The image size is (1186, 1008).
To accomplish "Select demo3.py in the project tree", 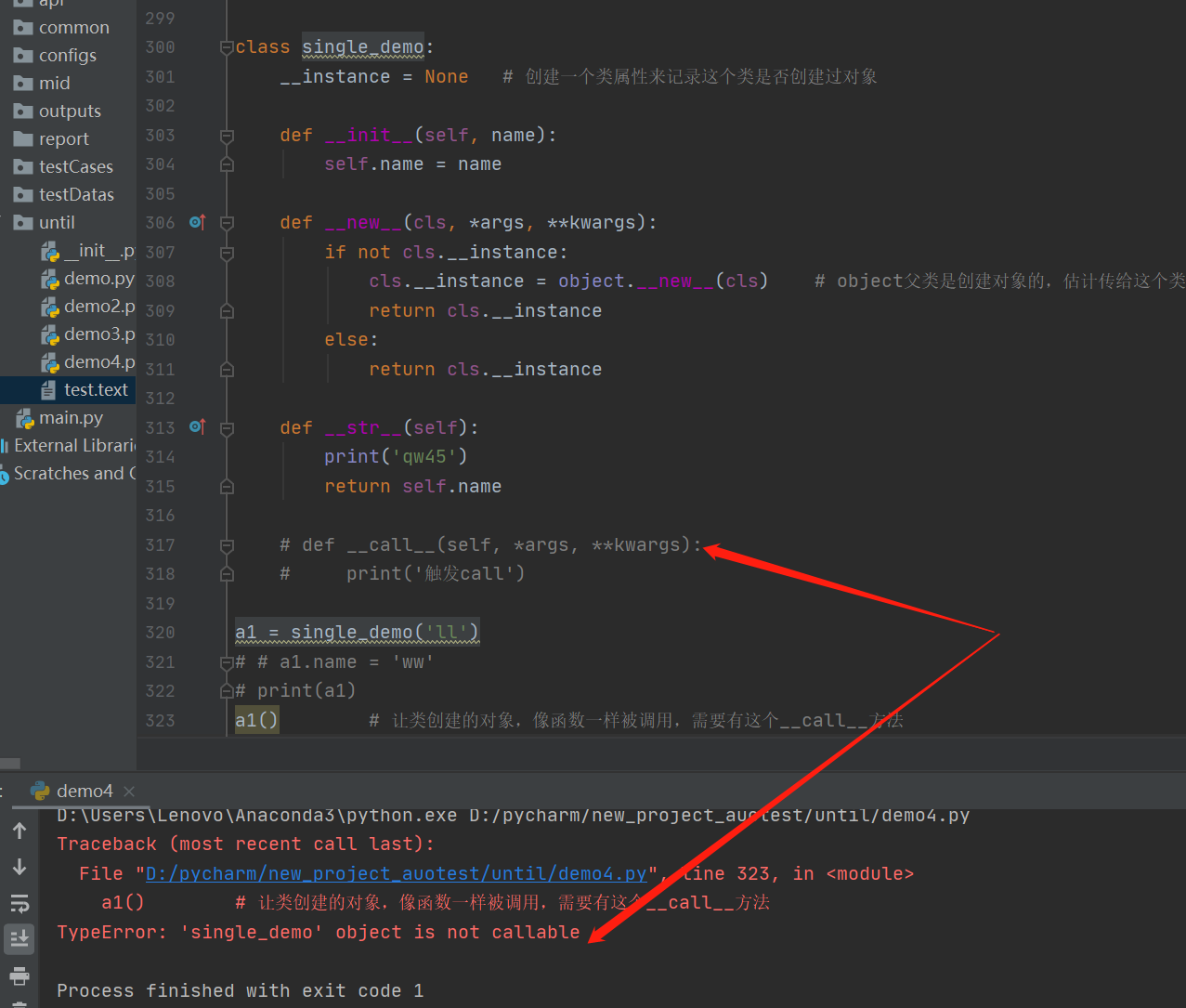I will [98, 334].
